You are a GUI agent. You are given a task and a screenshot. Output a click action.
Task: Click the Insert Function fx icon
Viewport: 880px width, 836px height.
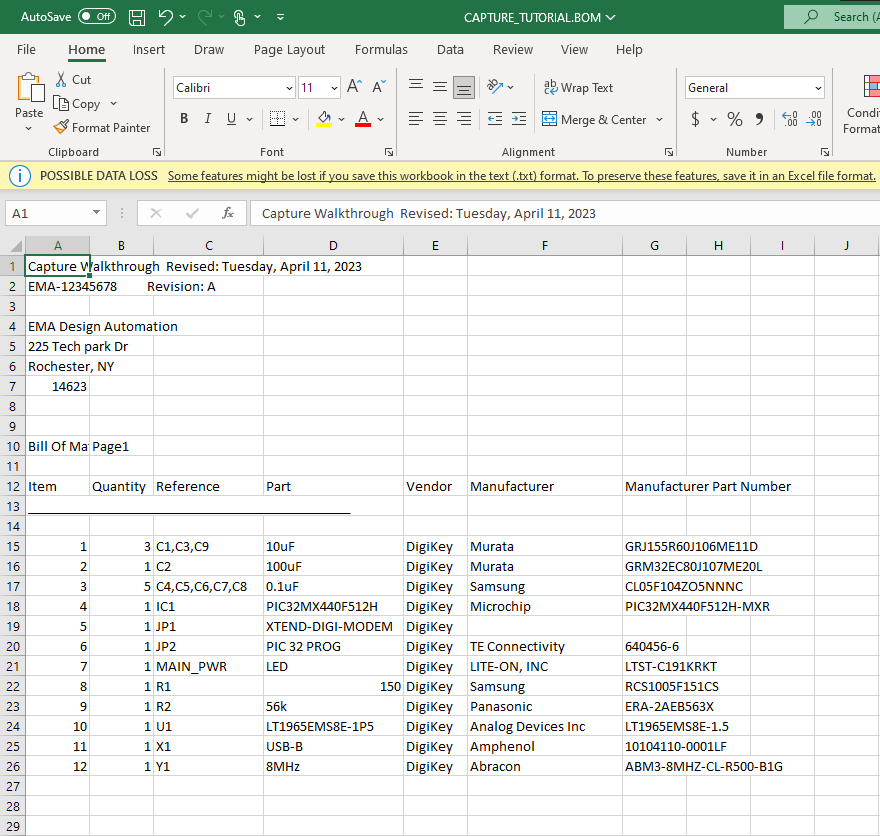[228, 213]
